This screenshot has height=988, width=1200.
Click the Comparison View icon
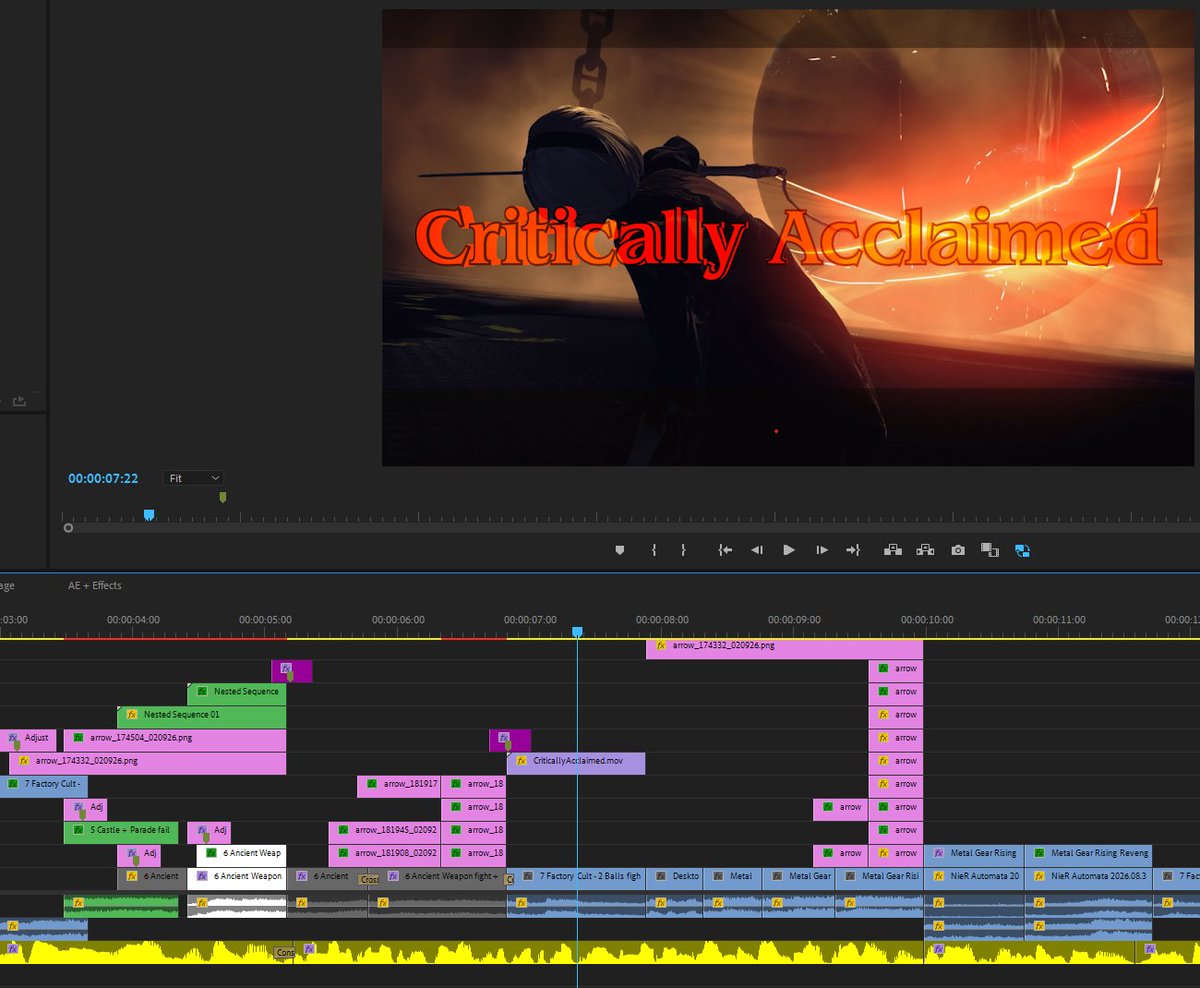[990, 550]
